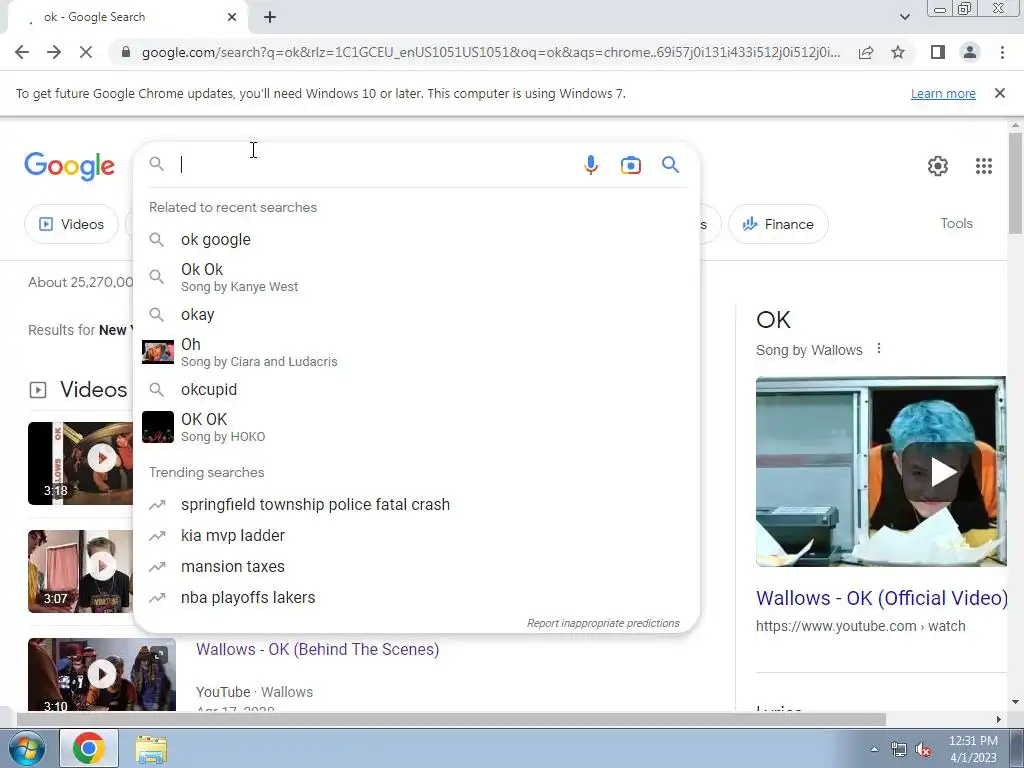View site security lock information
Screen dimensions: 1024x768
click(x=126, y=52)
